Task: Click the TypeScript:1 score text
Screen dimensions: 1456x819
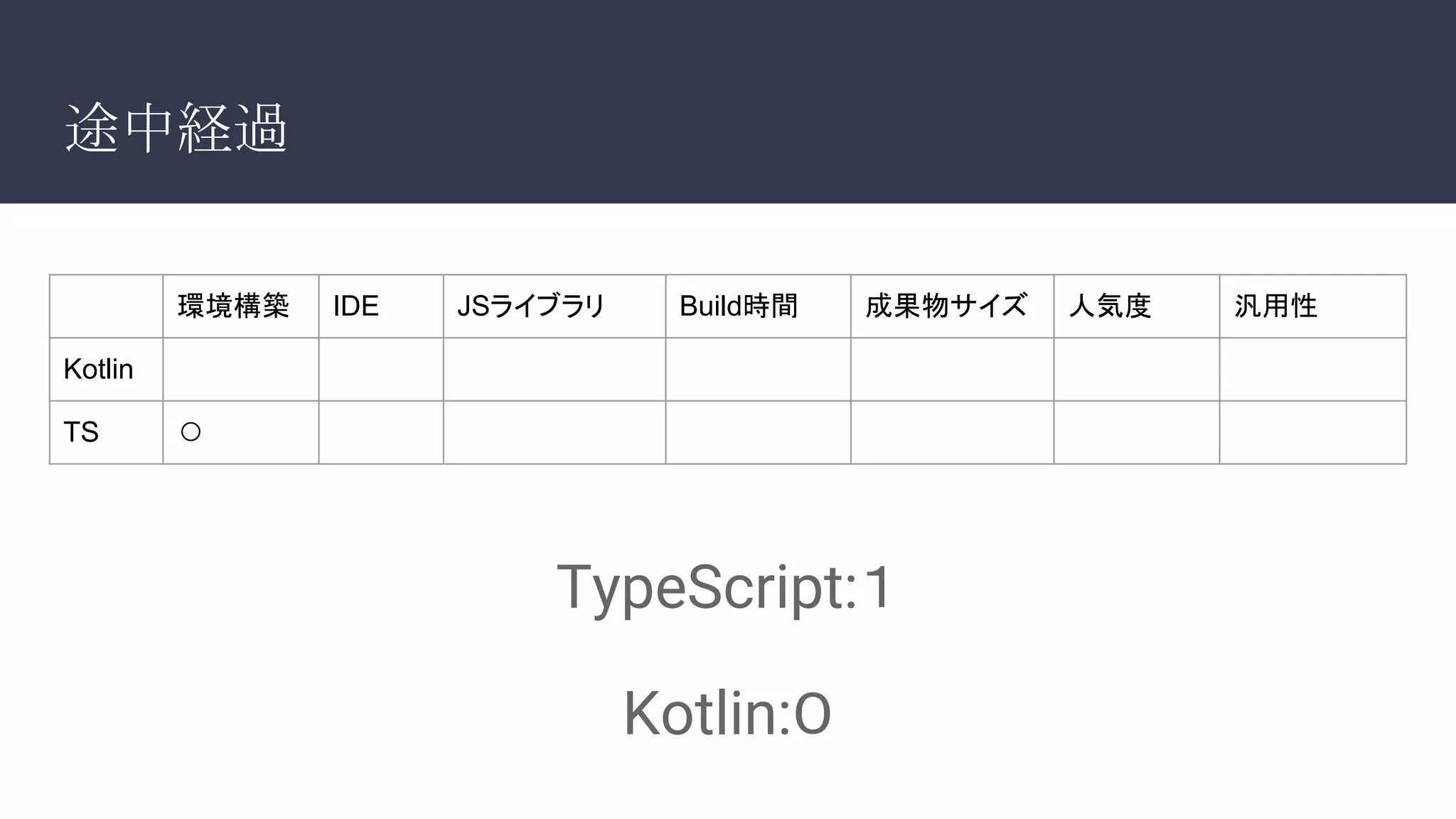Action: pyautogui.click(x=724, y=589)
